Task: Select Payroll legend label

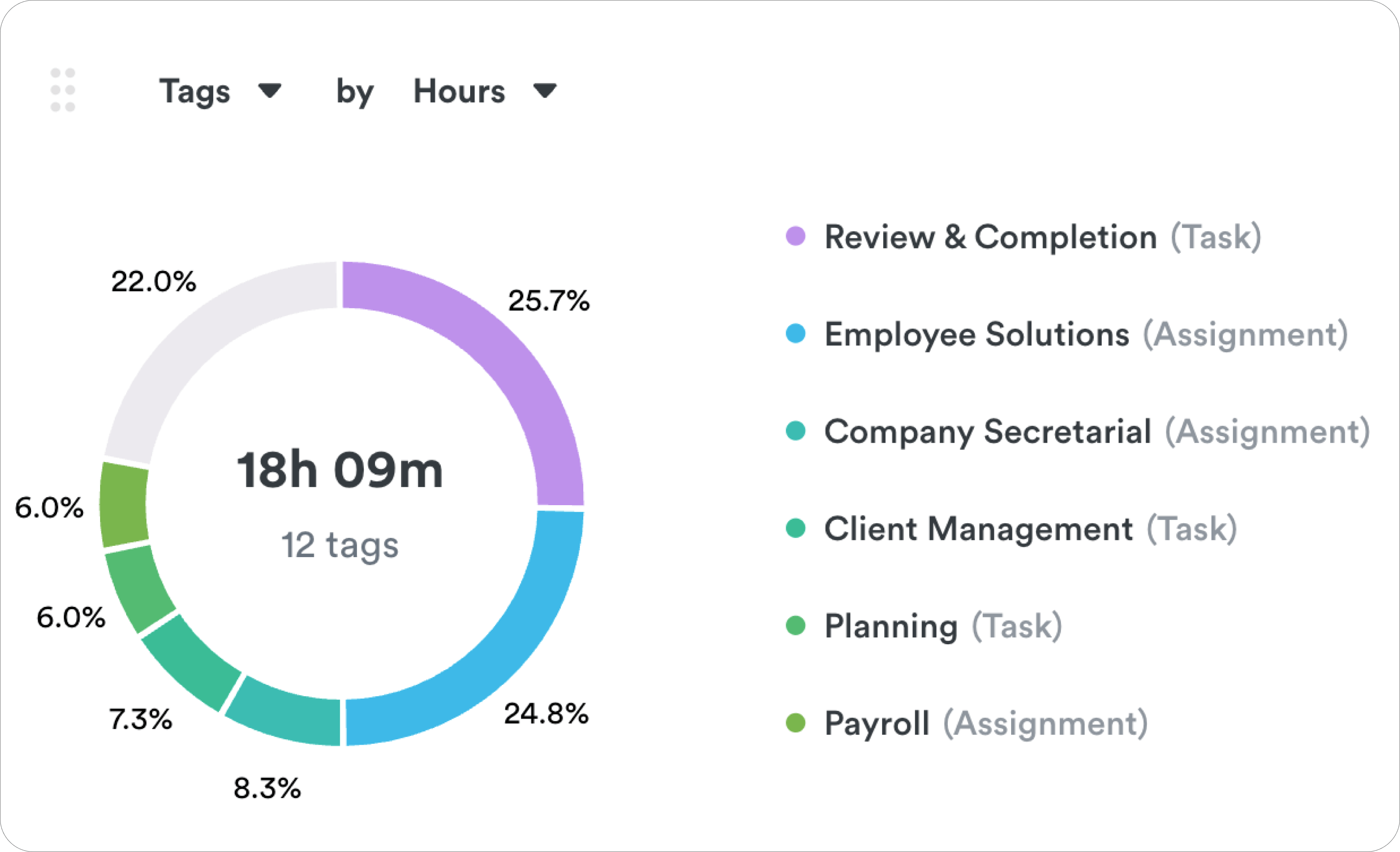Action: tap(877, 724)
